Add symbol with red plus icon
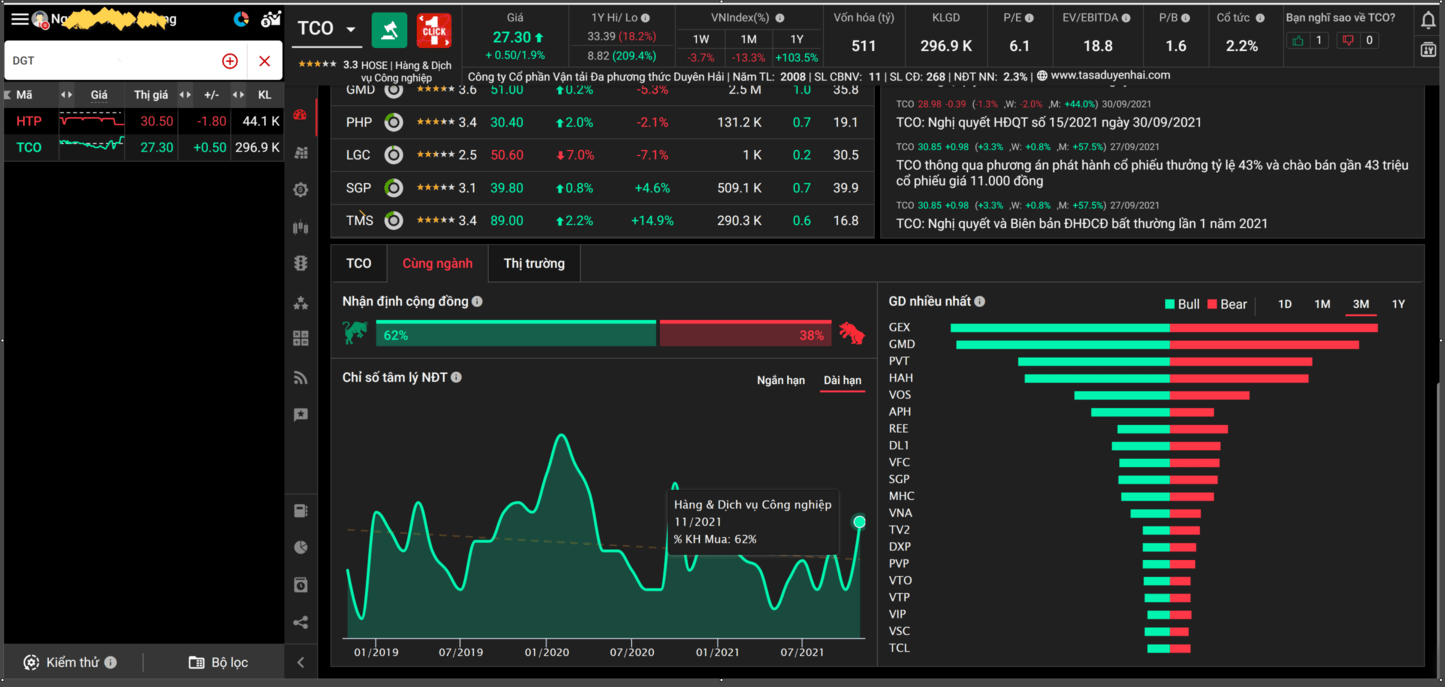 [x=230, y=61]
